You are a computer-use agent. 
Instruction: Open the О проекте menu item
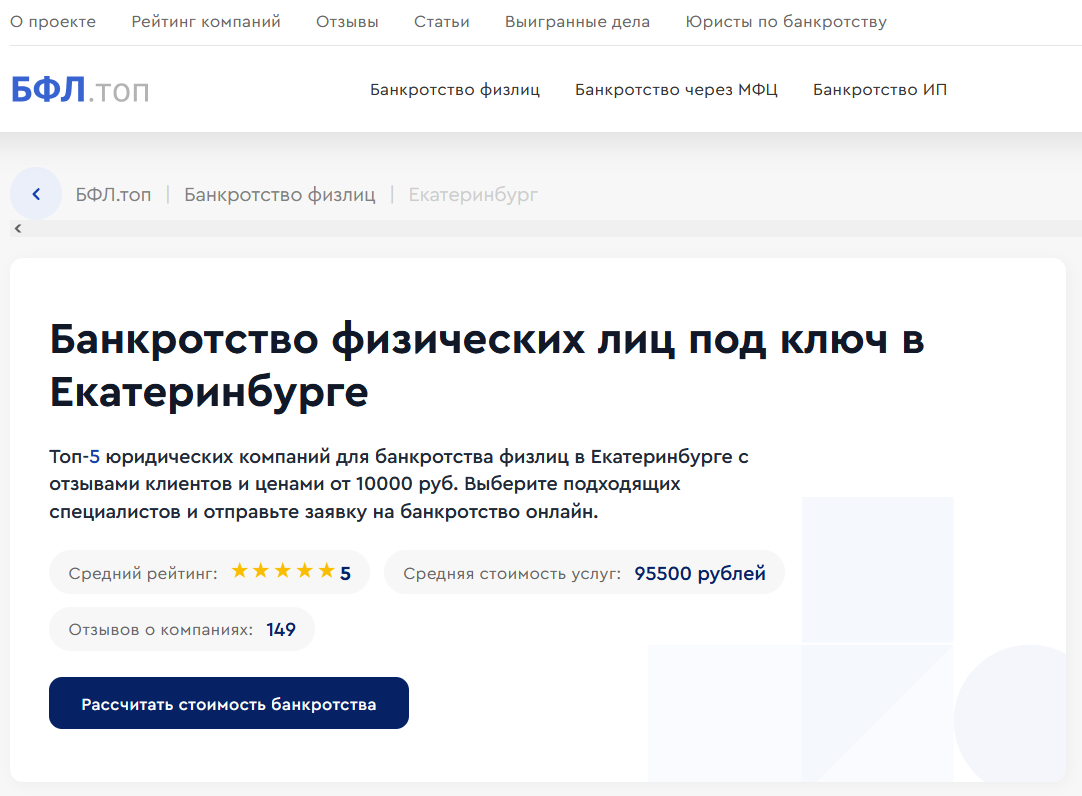tap(53, 22)
